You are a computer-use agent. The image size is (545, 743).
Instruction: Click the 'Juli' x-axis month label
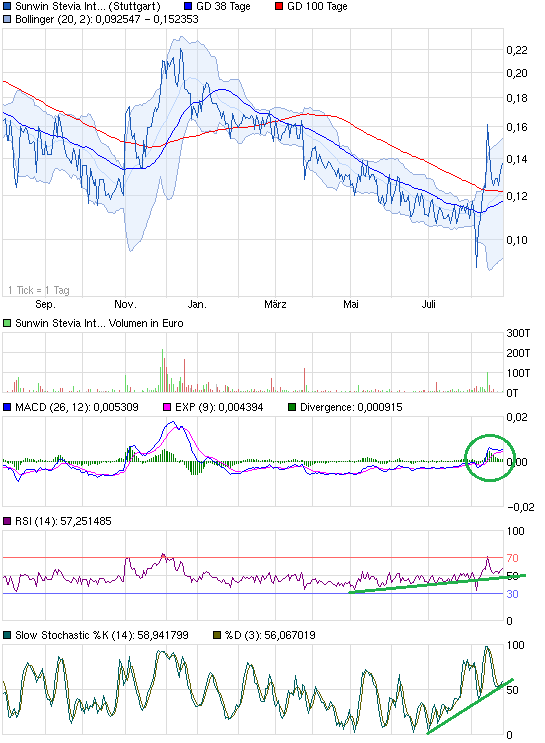(428, 304)
